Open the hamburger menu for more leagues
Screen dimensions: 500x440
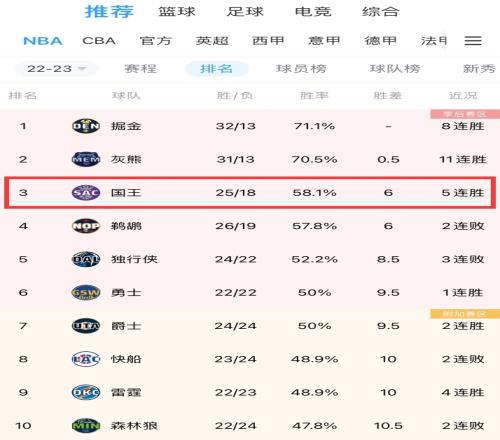[473, 41]
